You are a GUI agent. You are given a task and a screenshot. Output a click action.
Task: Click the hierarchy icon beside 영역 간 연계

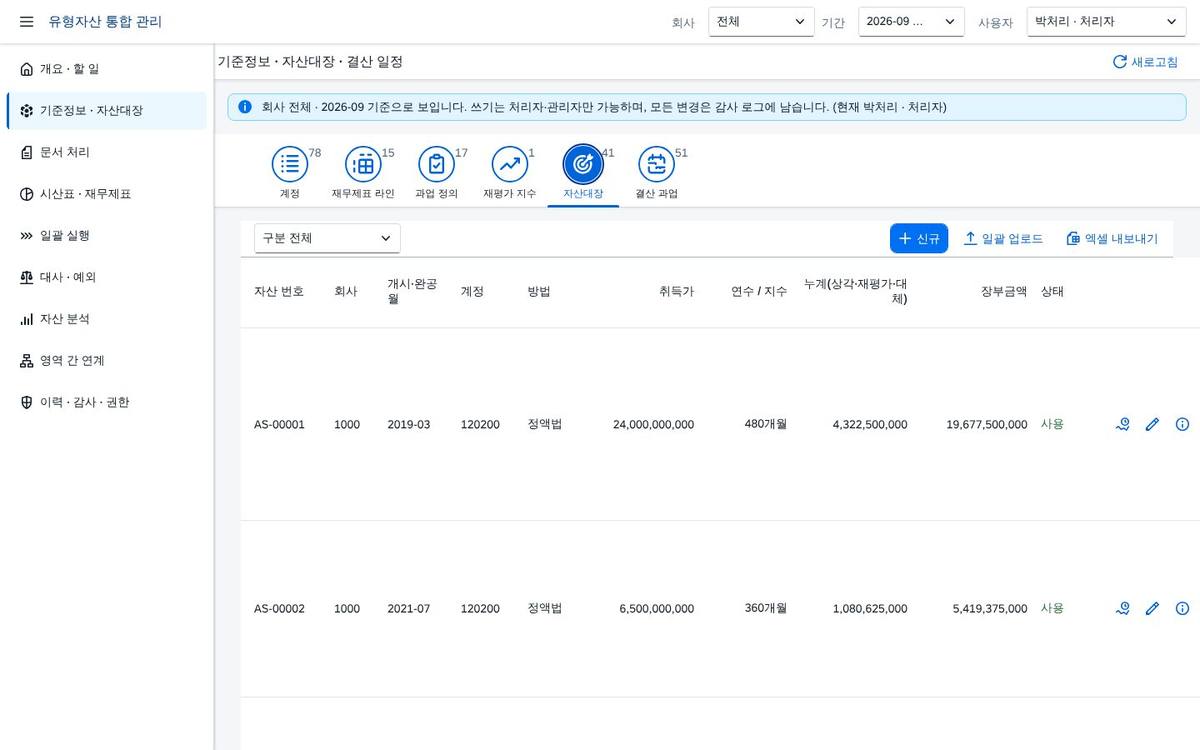[27, 361]
